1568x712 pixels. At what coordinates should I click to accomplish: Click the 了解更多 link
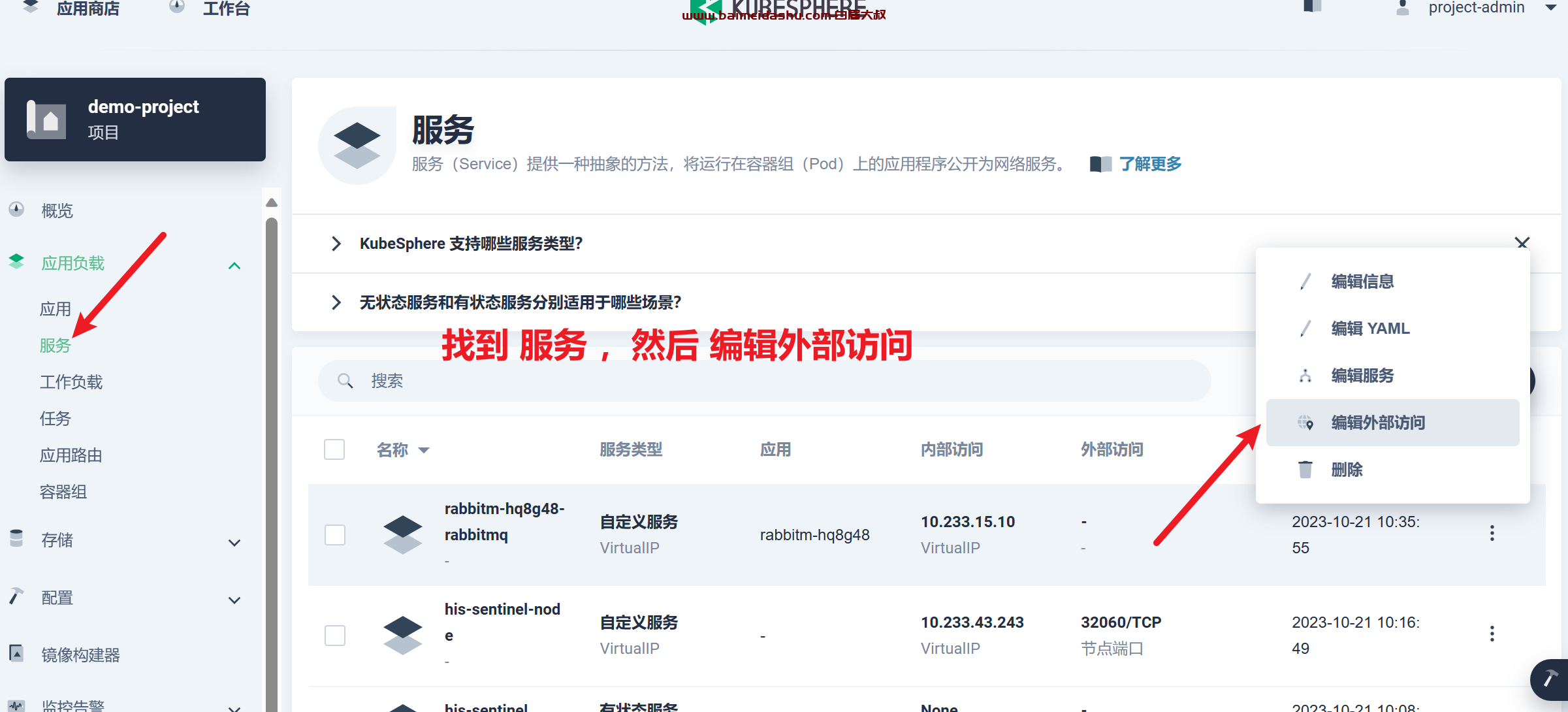(x=1150, y=164)
